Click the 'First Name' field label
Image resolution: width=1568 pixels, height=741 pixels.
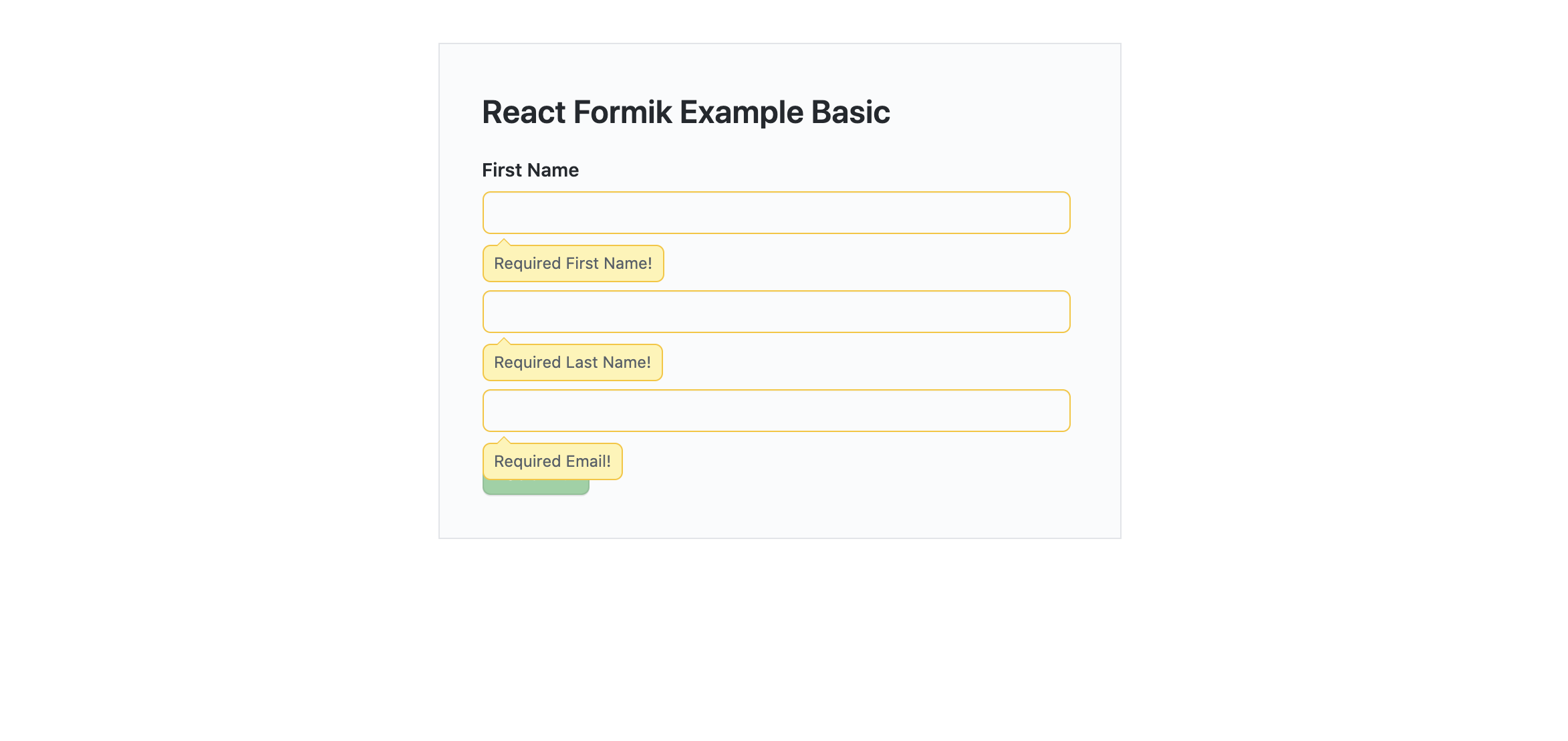(x=530, y=170)
